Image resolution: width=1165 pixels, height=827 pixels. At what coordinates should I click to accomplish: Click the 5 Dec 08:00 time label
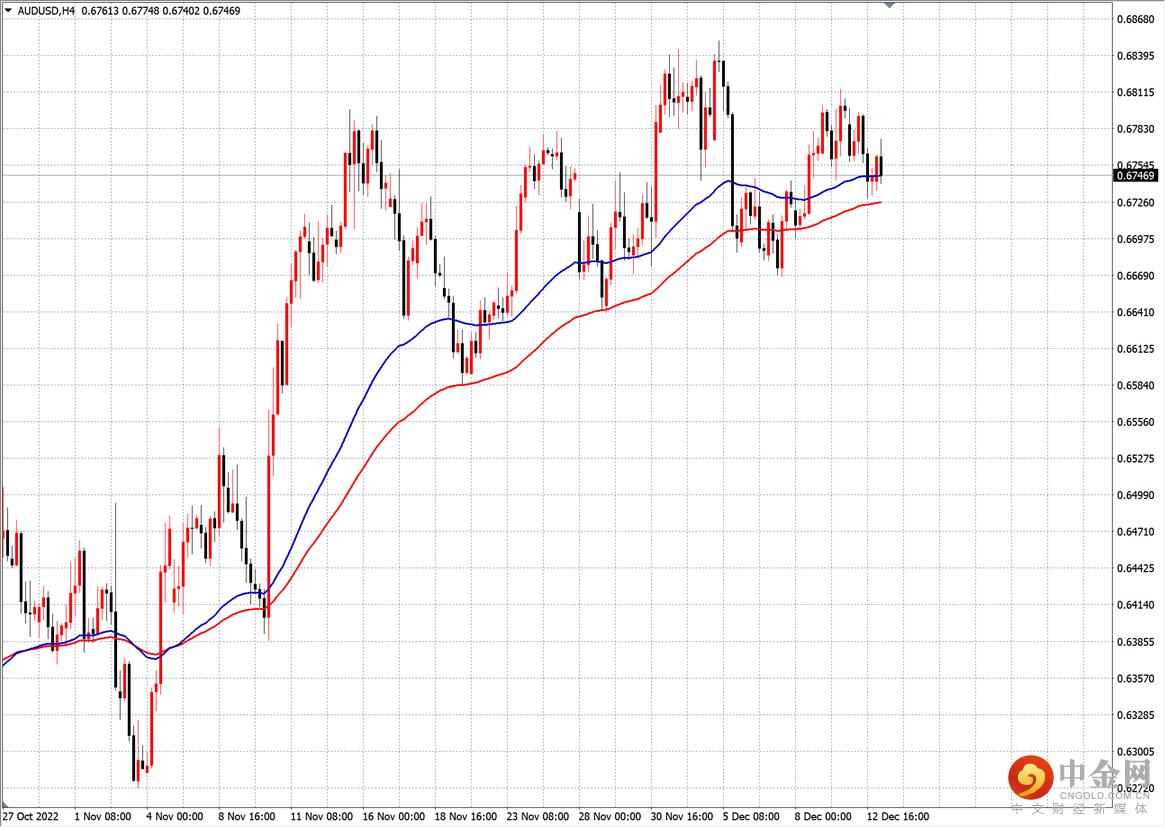(x=752, y=816)
